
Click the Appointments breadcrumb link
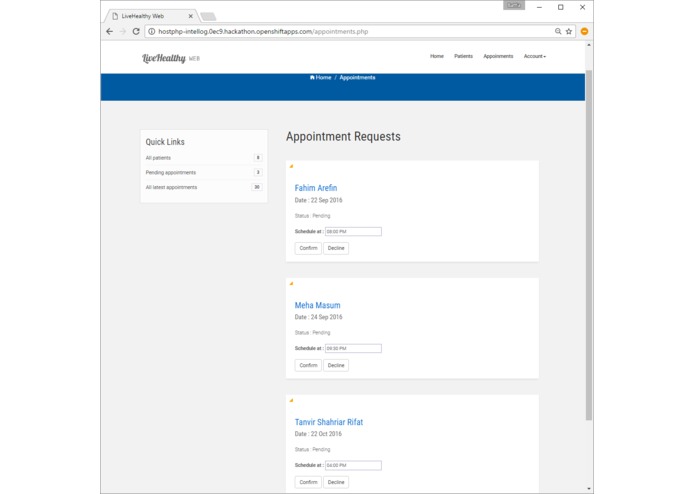[x=357, y=78]
